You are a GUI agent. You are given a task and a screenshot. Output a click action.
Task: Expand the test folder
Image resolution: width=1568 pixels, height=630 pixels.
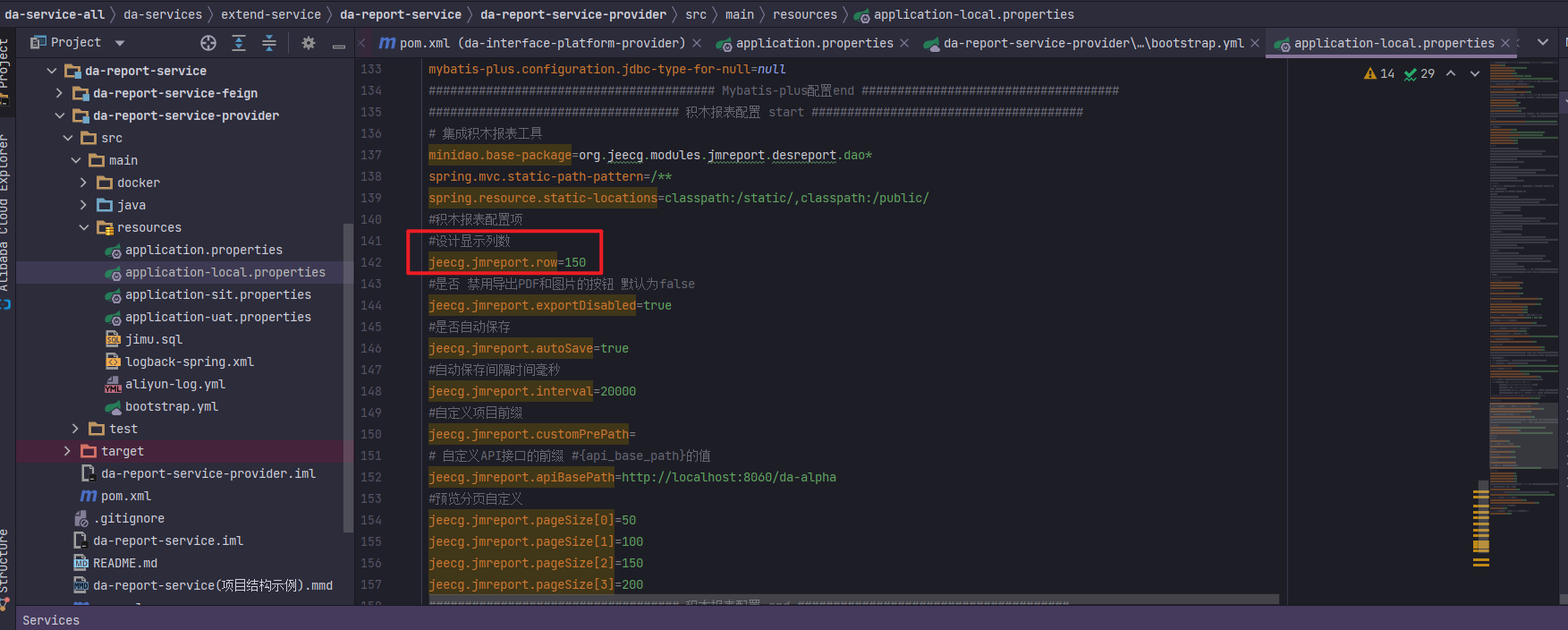click(76, 429)
